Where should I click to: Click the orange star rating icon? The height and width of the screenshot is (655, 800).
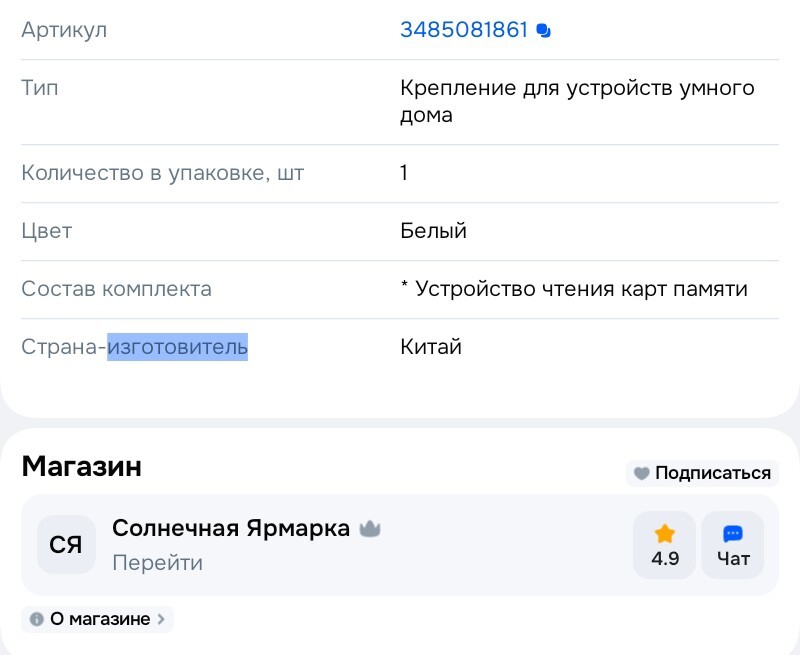(665, 533)
